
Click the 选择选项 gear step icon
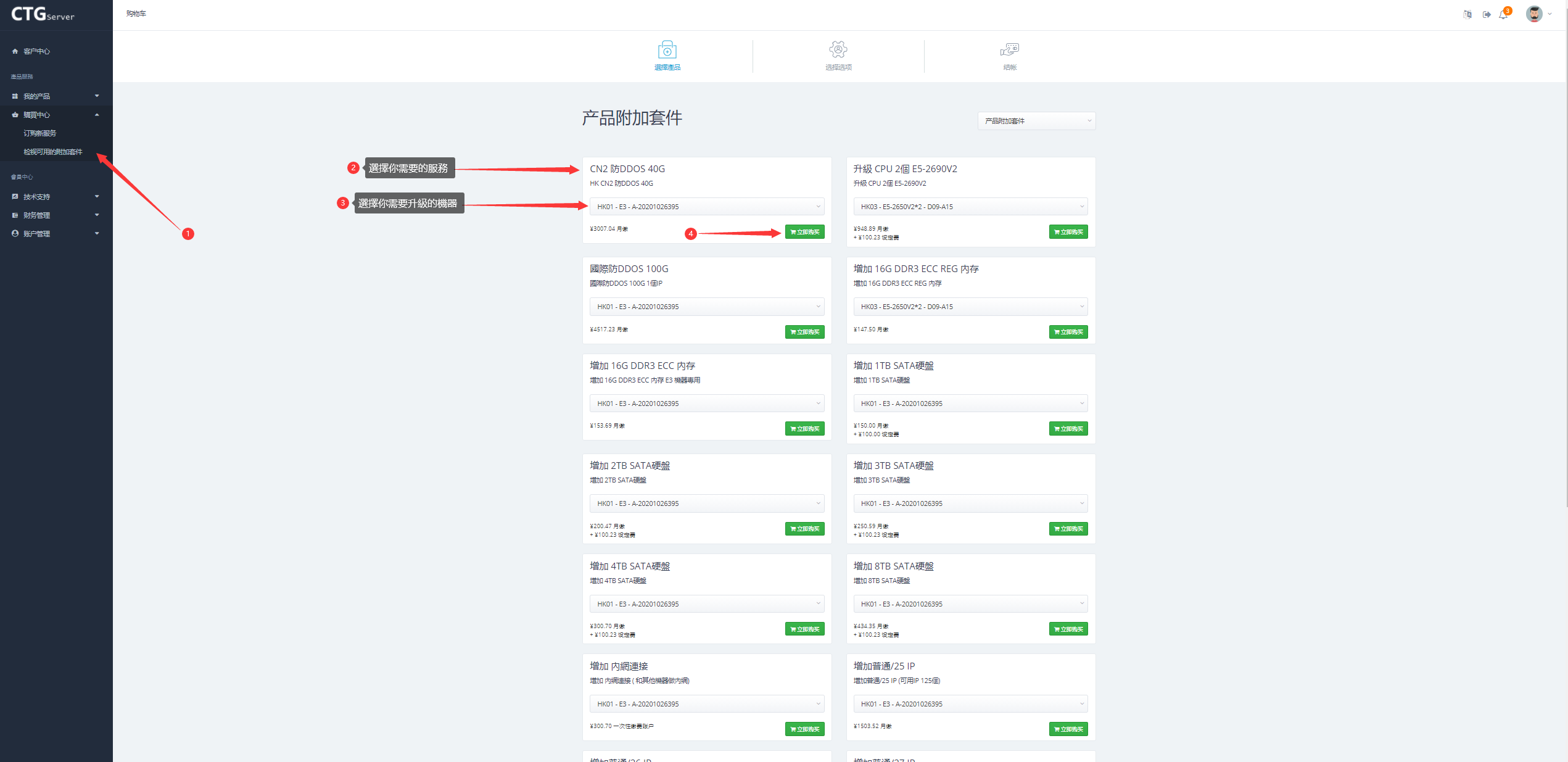click(x=838, y=50)
